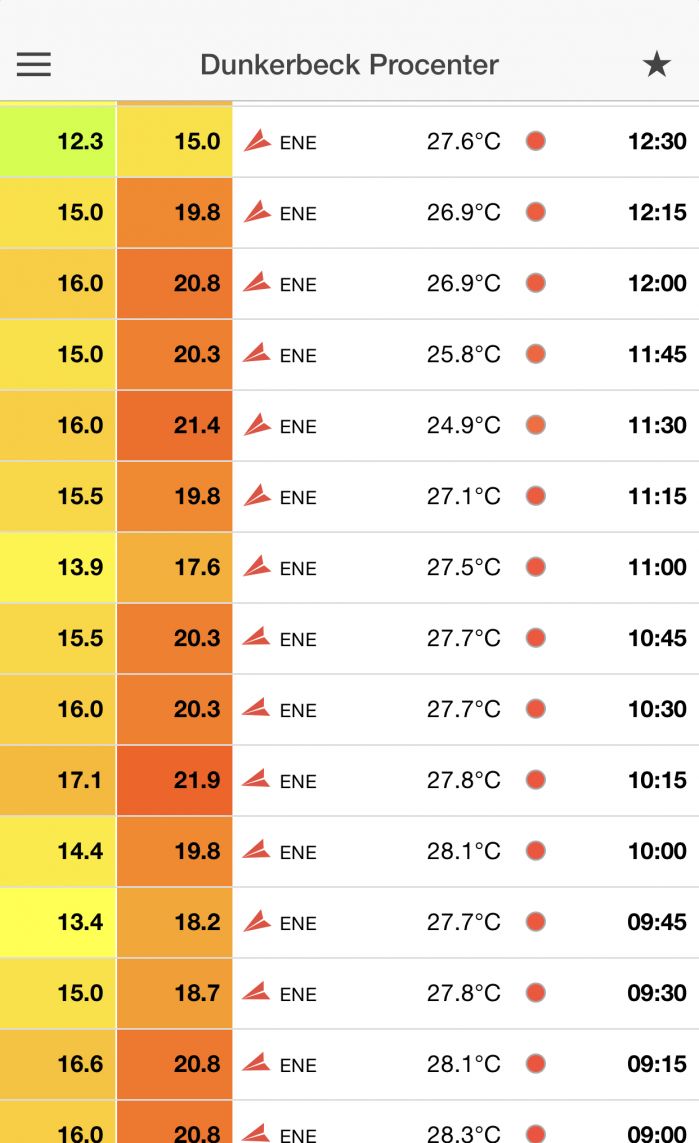Select the yellow 13.4 wind speed cell
Screen dimensions: 699x1143
[58, 922]
